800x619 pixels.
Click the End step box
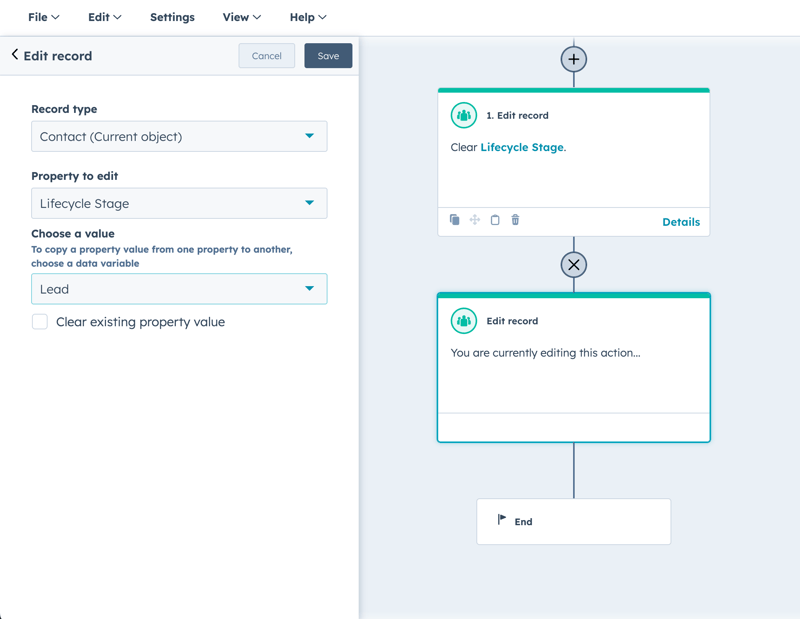[x=573, y=522]
